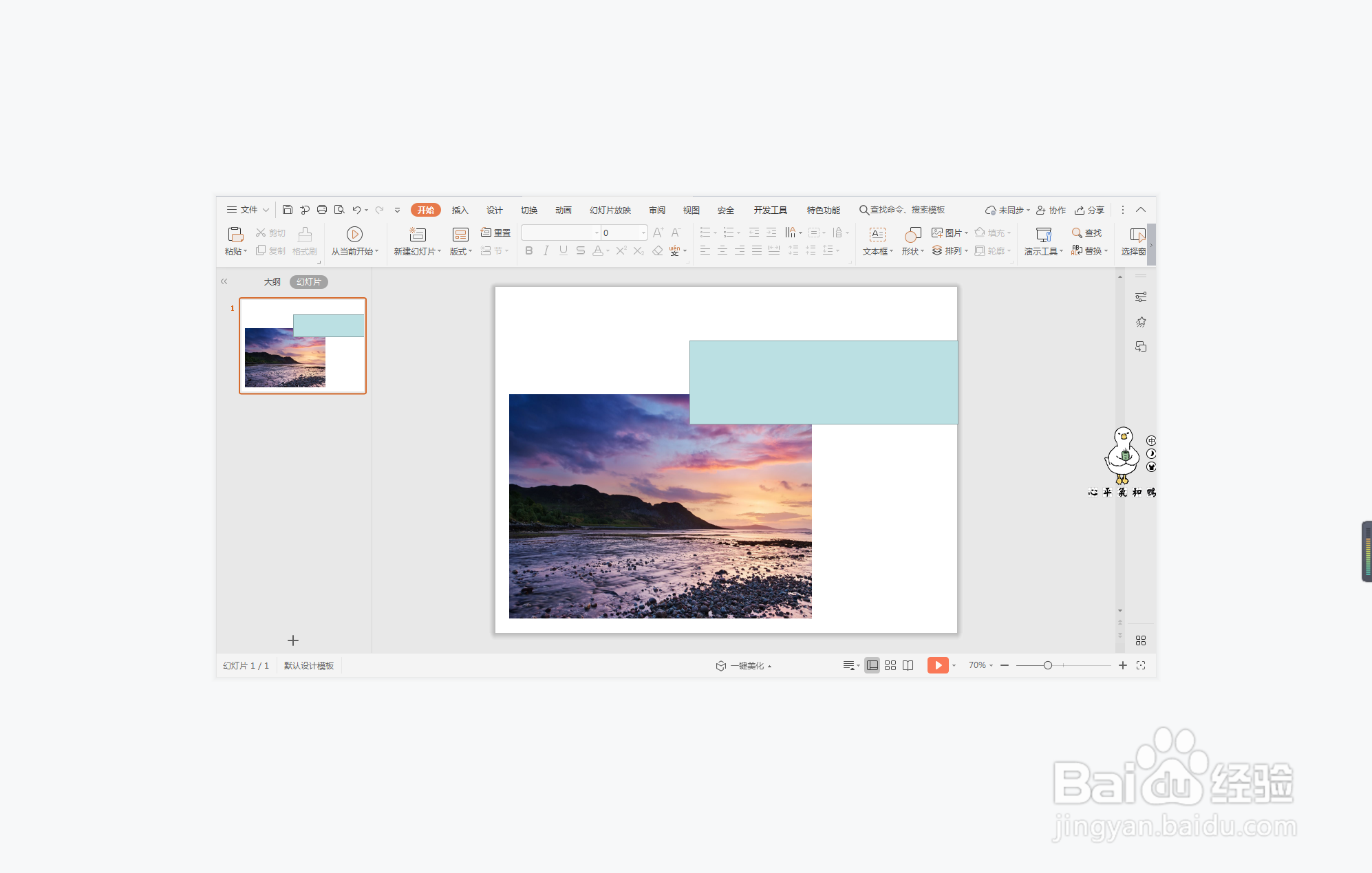Click the New Slide (新建幻灯片) icon
Image resolution: width=1372 pixels, height=873 pixels.
(417, 235)
